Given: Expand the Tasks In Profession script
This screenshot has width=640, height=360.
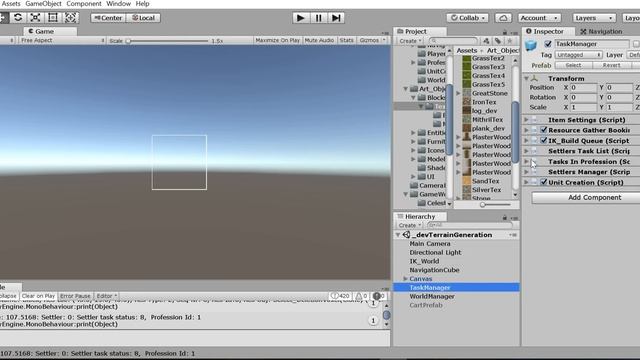Looking at the screenshot, I should (527, 162).
